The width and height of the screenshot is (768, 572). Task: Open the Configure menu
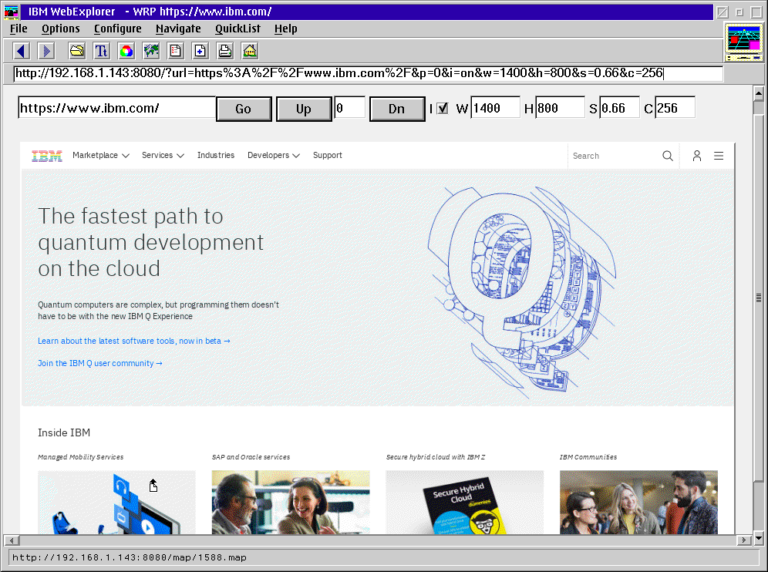118,29
